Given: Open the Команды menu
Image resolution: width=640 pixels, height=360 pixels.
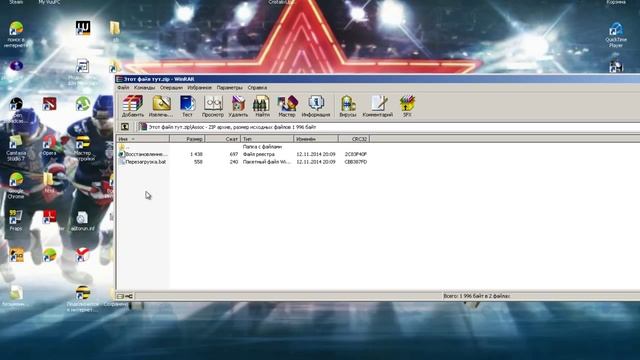Looking at the screenshot, I should click(144, 87).
